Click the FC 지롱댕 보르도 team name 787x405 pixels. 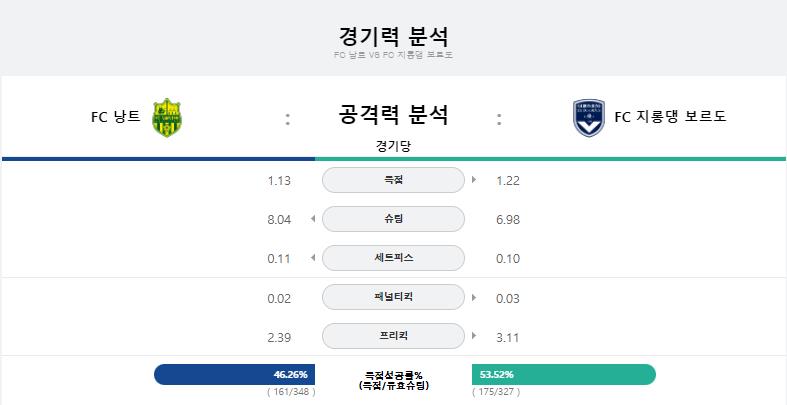point(670,117)
